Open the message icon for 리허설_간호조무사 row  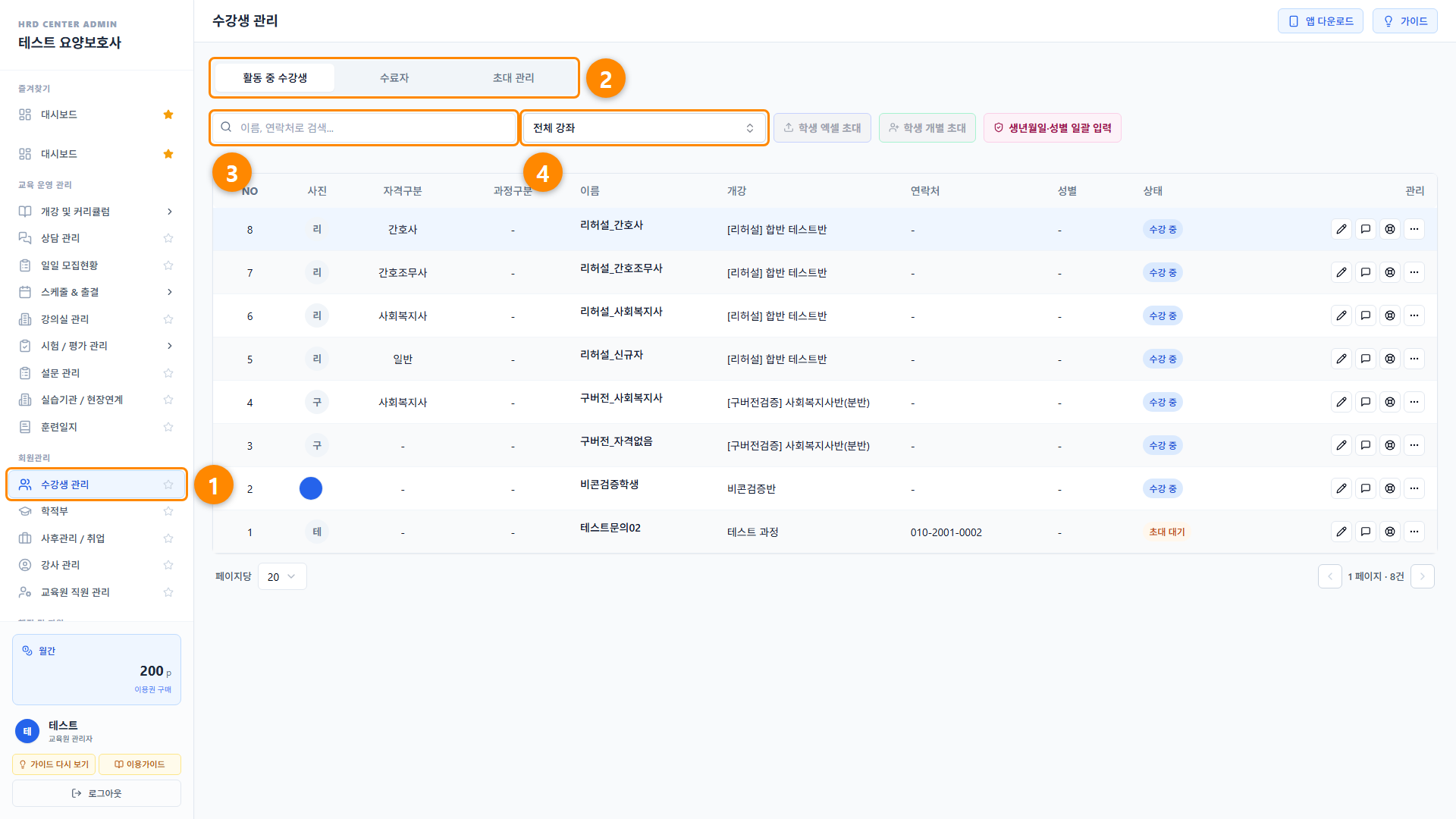(1366, 272)
